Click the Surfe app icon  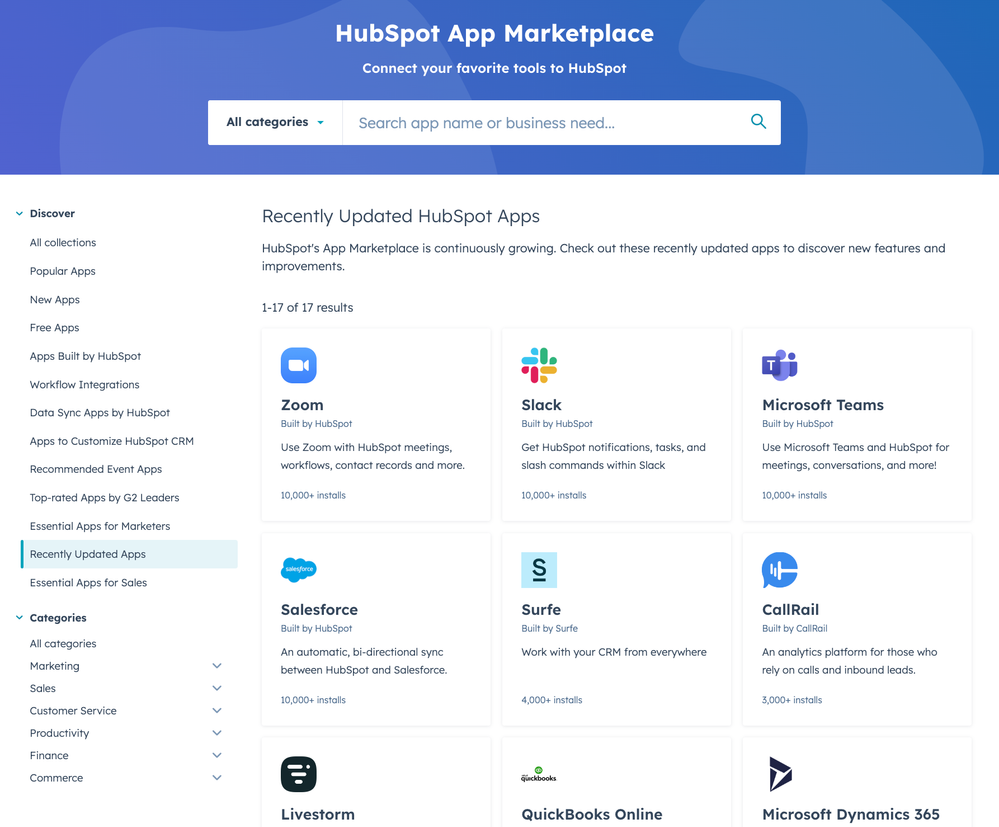pyautogui.click(x=539, y=570)
